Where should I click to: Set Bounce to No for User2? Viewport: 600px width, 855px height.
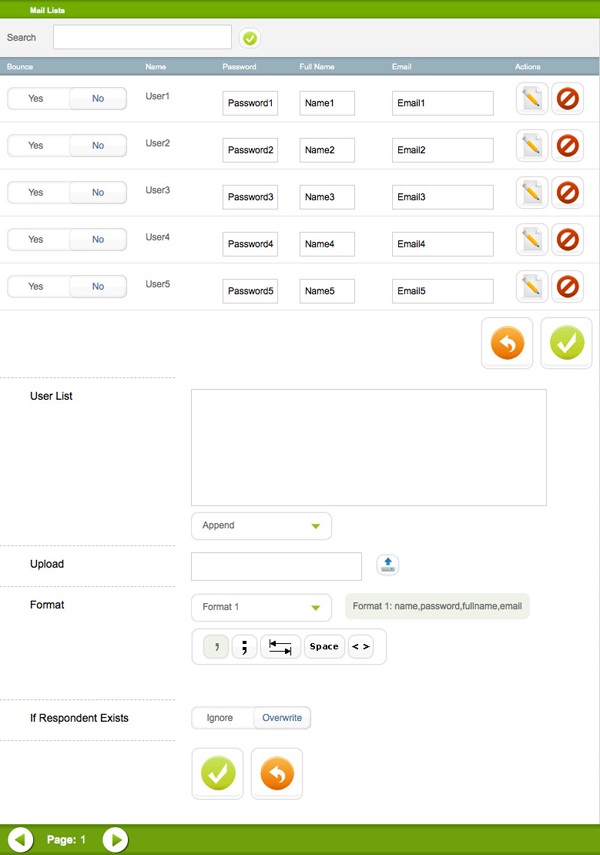[98, 146]
